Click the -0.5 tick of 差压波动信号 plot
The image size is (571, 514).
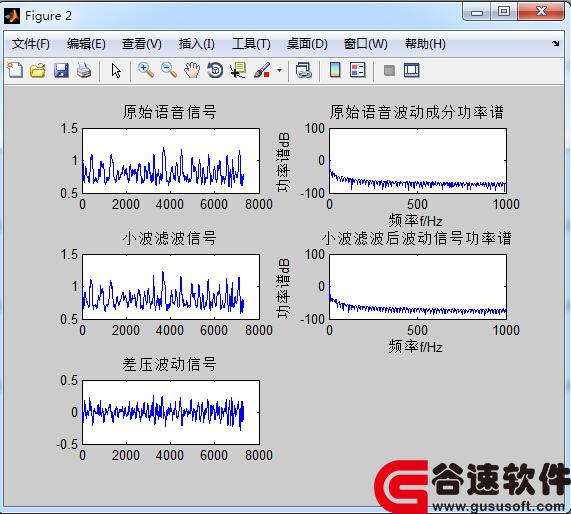click(x=67, y=444)
